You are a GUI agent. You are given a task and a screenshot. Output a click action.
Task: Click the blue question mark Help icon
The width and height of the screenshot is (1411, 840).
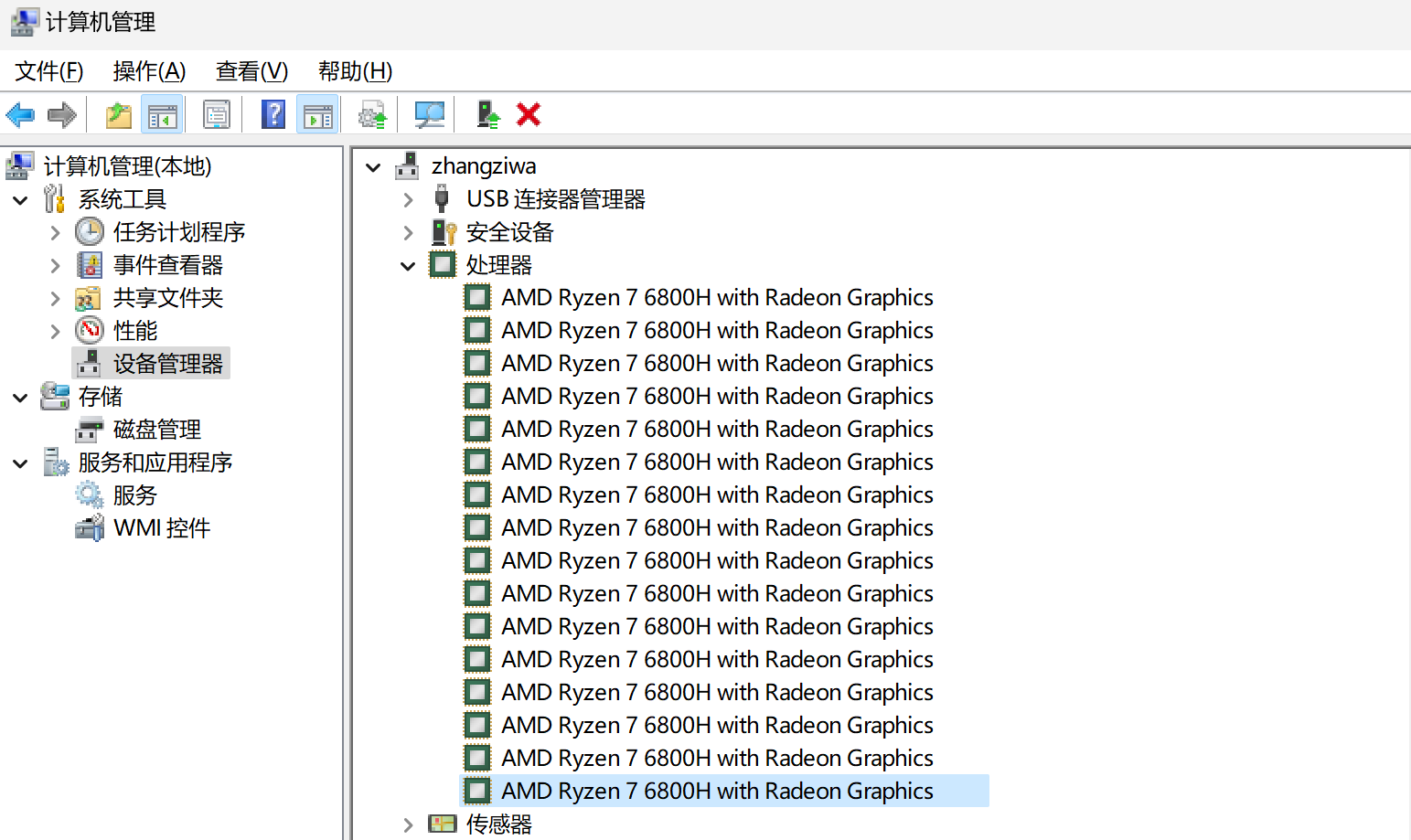[273, 115]
